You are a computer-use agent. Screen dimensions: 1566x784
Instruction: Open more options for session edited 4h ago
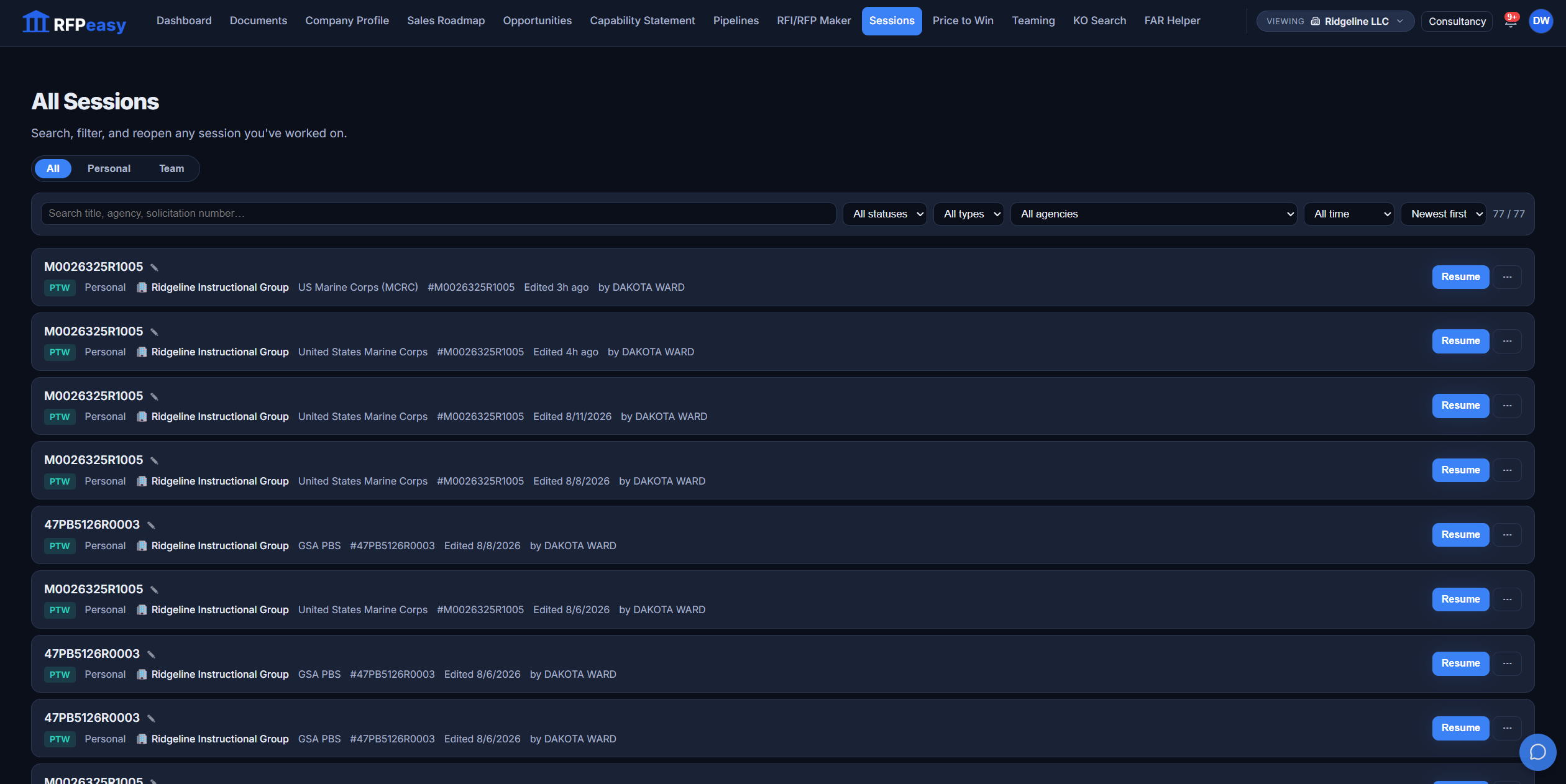coord(1508,341)
